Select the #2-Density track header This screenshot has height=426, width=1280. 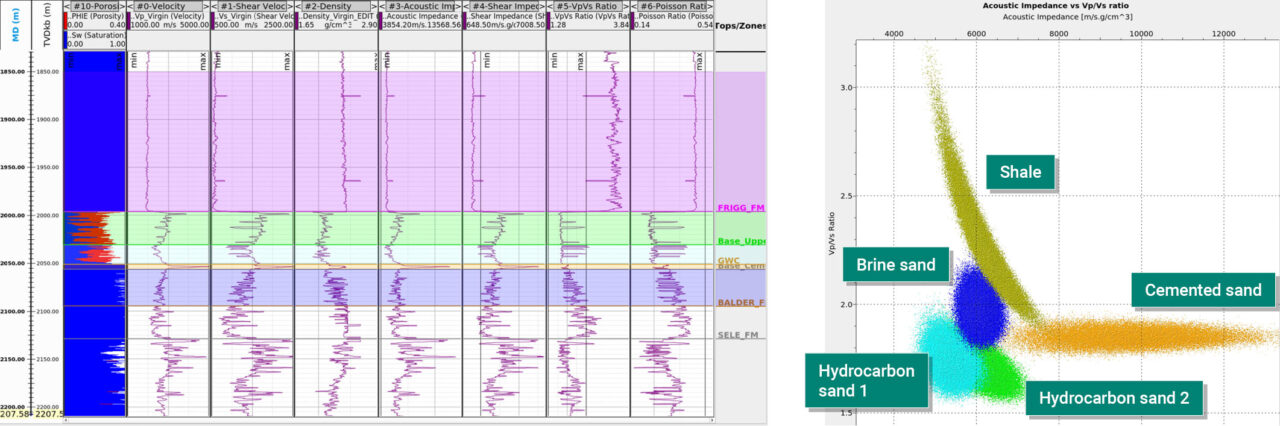coord(335,6)
